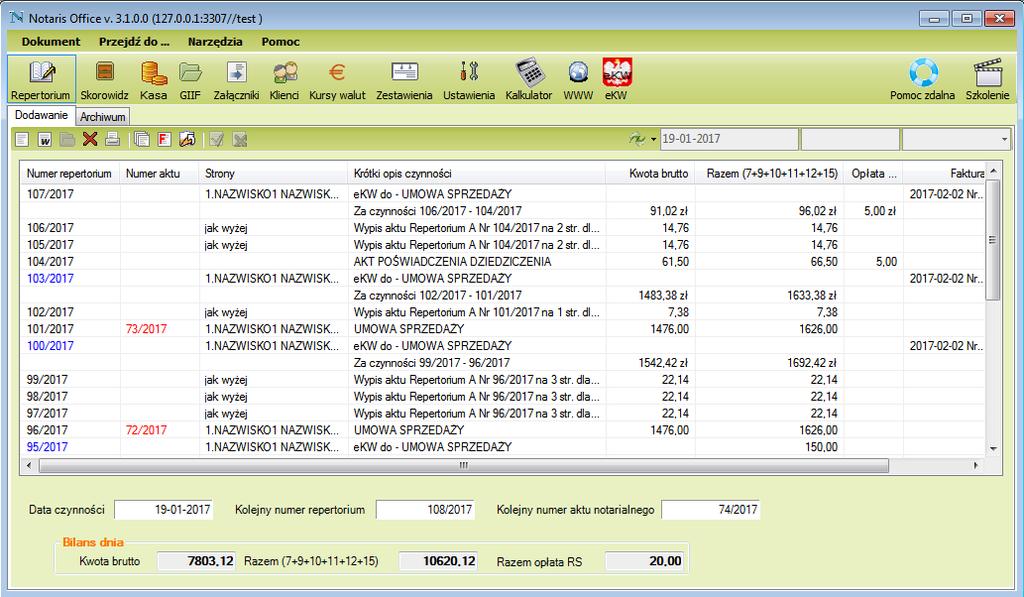Click the toolbar date field 19-01-2017
This screenshot has height=597, width=1024.
pyautogui.click(x=729, y=139)
